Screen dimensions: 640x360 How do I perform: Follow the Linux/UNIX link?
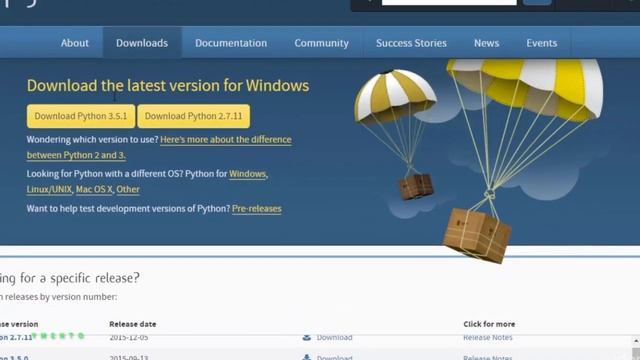pos(49,189)
